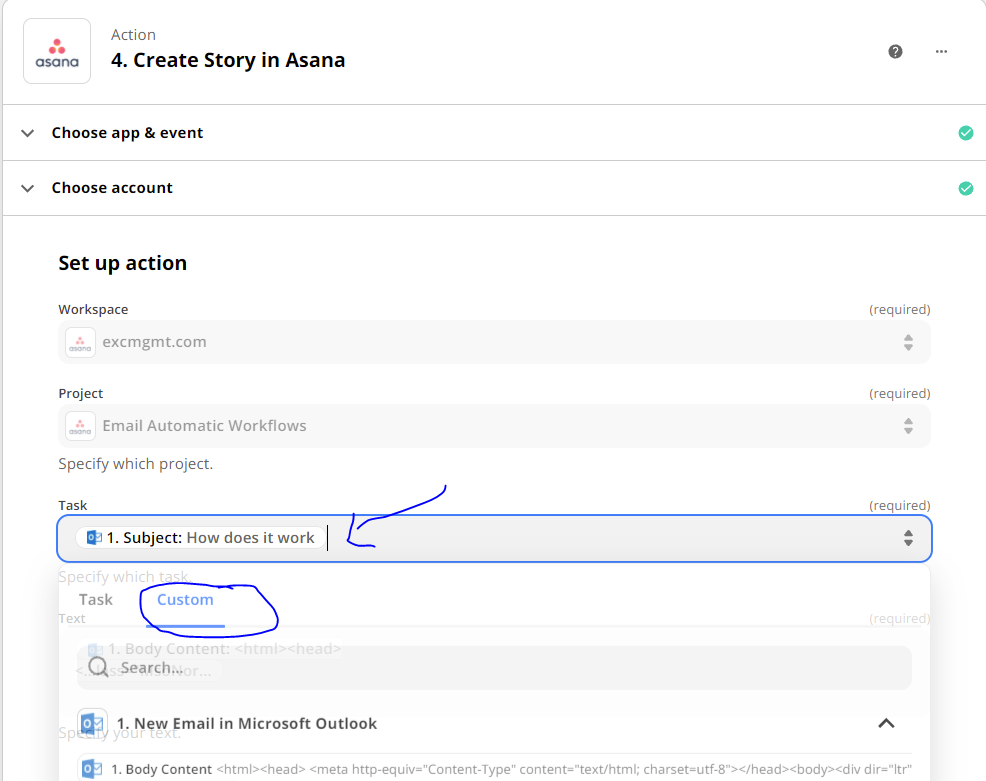The width and height of the screenshot is (986, 781).
Task: Open the Project dropdown arrows
Action: pos(908,426)
